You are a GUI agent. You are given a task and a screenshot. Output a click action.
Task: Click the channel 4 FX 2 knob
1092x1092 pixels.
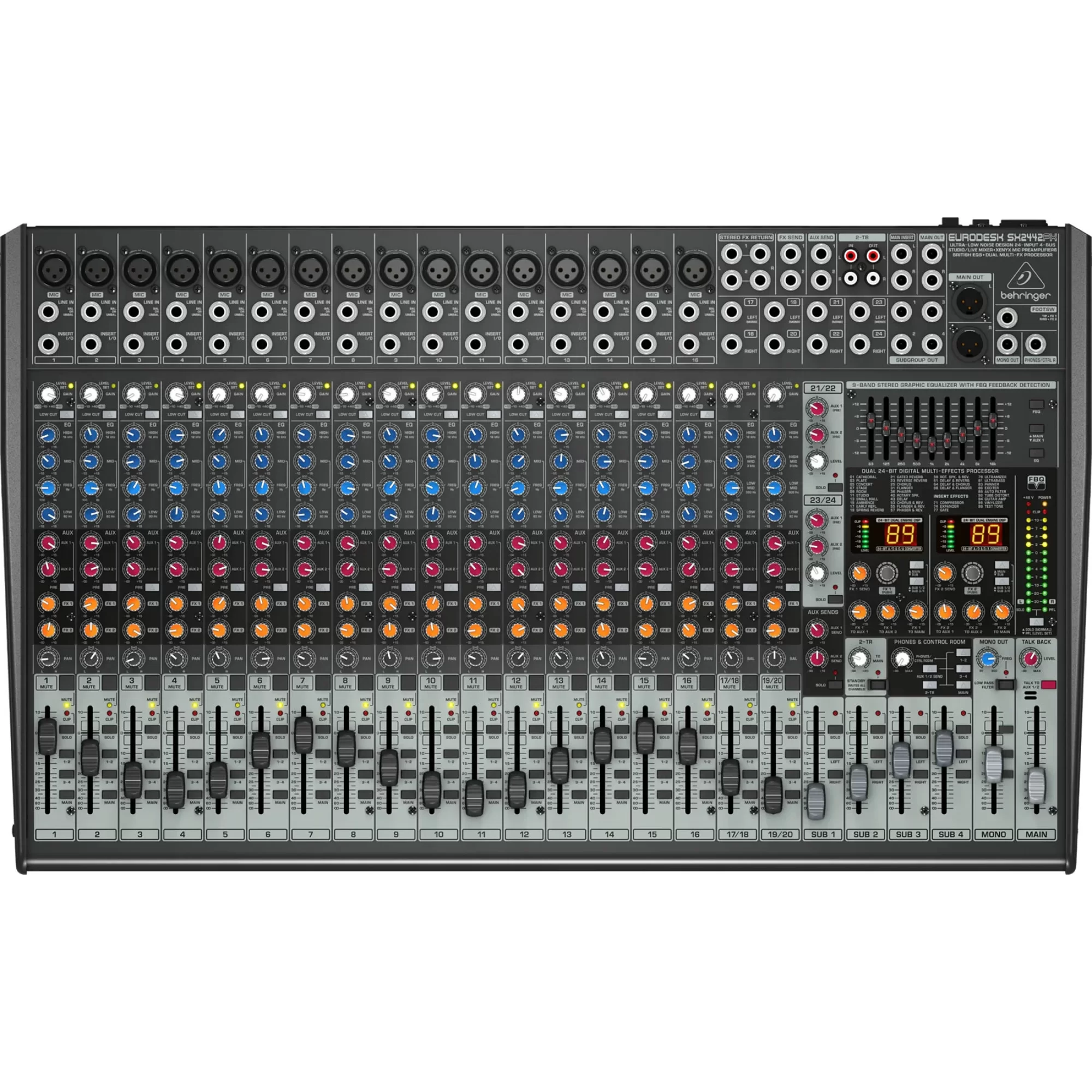(x=176, y=630)
